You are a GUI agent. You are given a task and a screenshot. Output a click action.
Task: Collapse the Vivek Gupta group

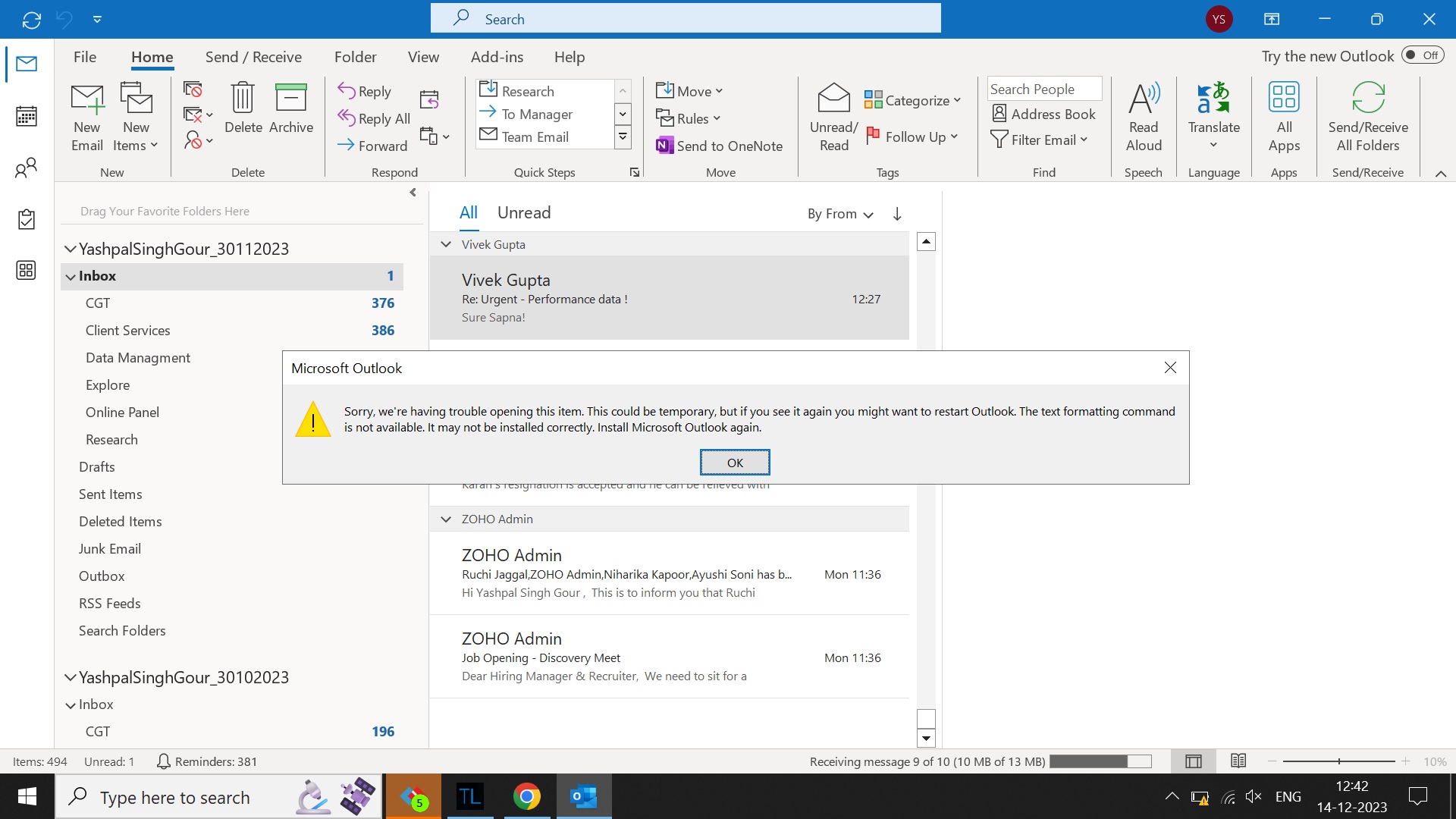click(x=446, y=244)
